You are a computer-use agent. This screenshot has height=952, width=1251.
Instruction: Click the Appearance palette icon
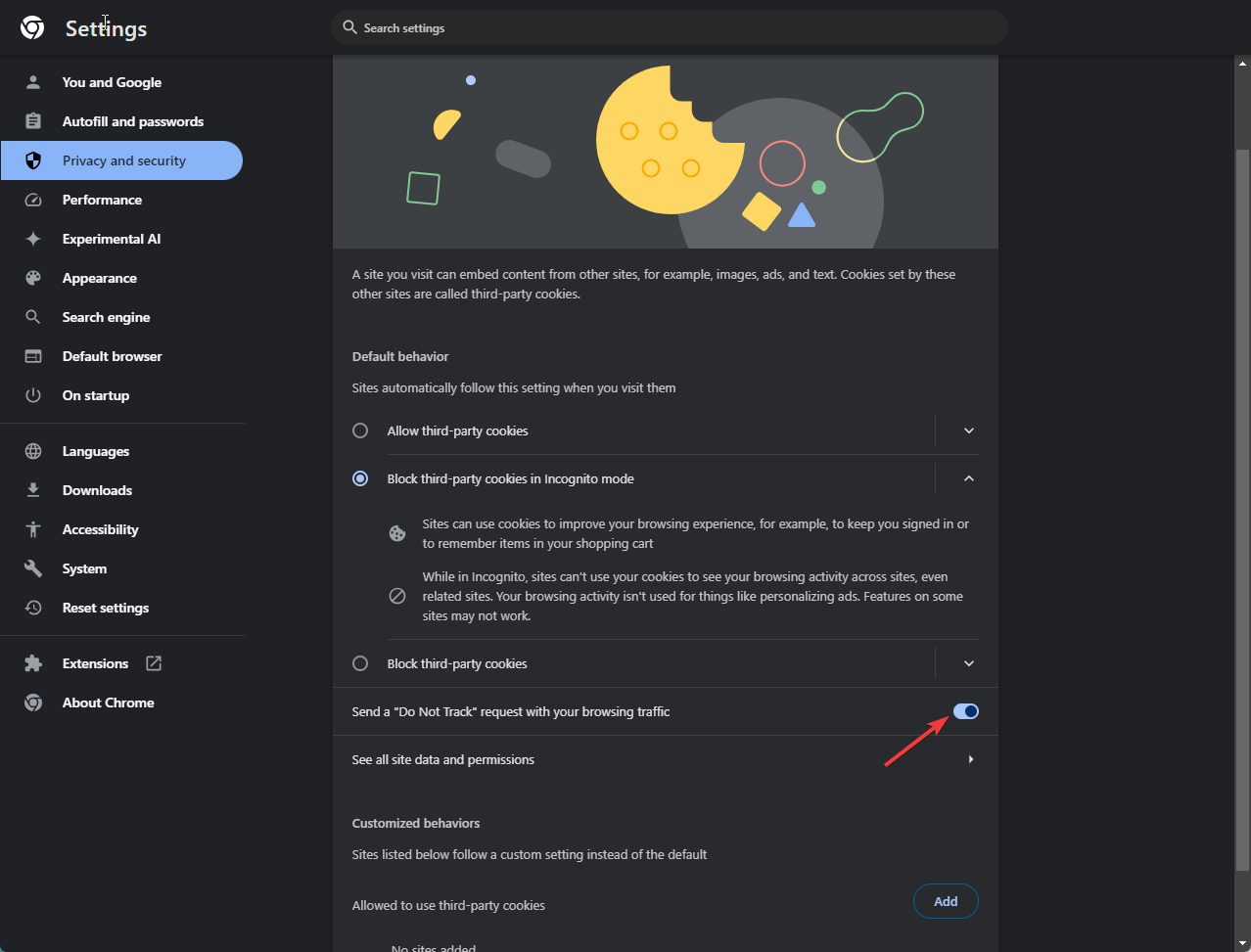click(33, 278)
